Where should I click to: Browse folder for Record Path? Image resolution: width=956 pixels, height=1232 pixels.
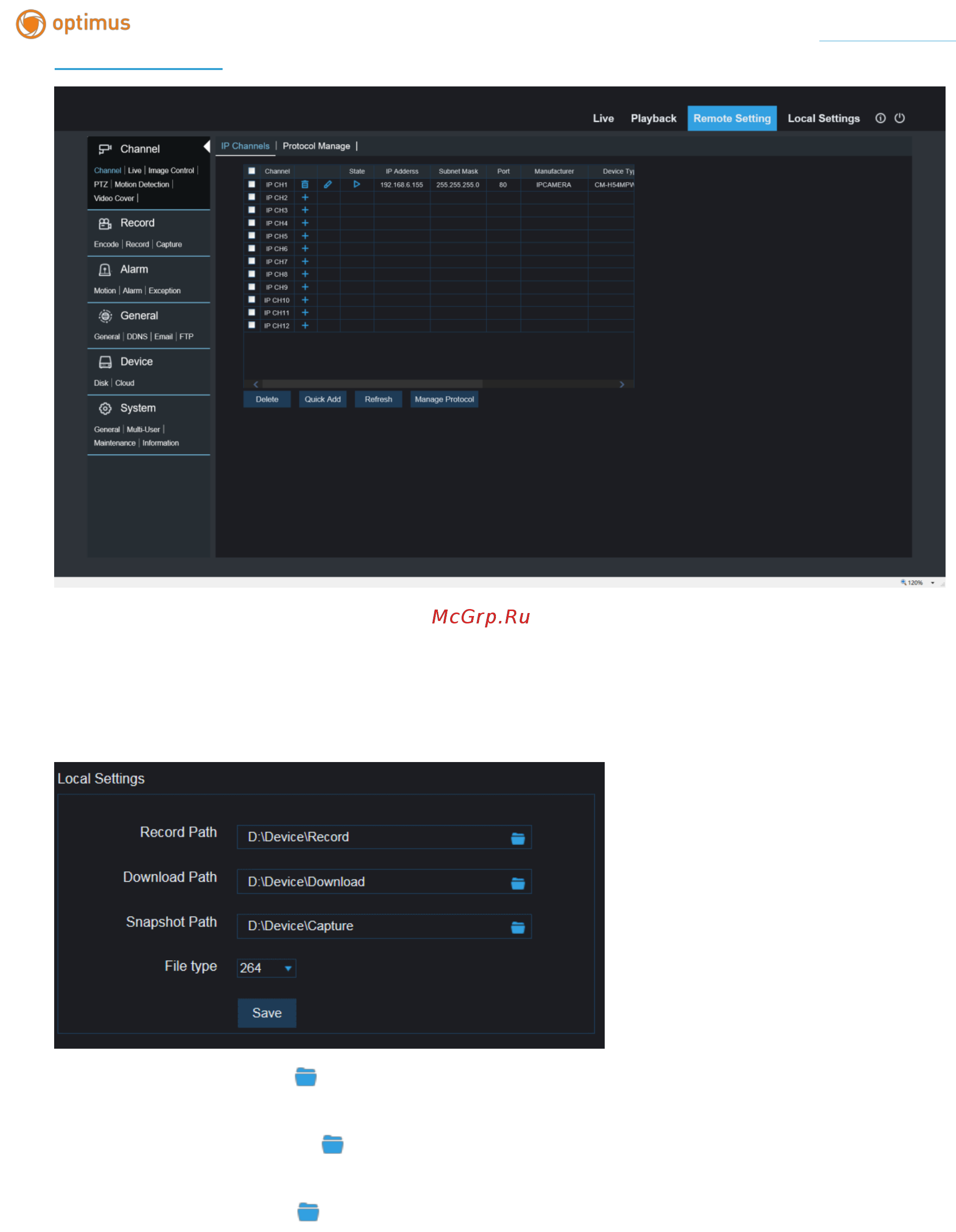(518, 839)
